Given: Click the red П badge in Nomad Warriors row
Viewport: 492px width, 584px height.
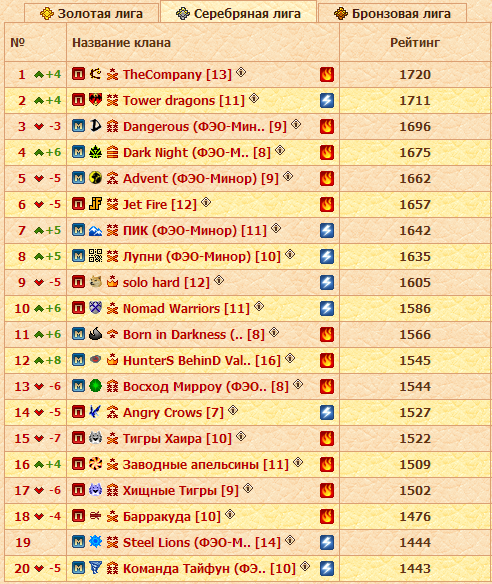Looking at the screenshot, I should pyautogui.click(x=78, y=308).
